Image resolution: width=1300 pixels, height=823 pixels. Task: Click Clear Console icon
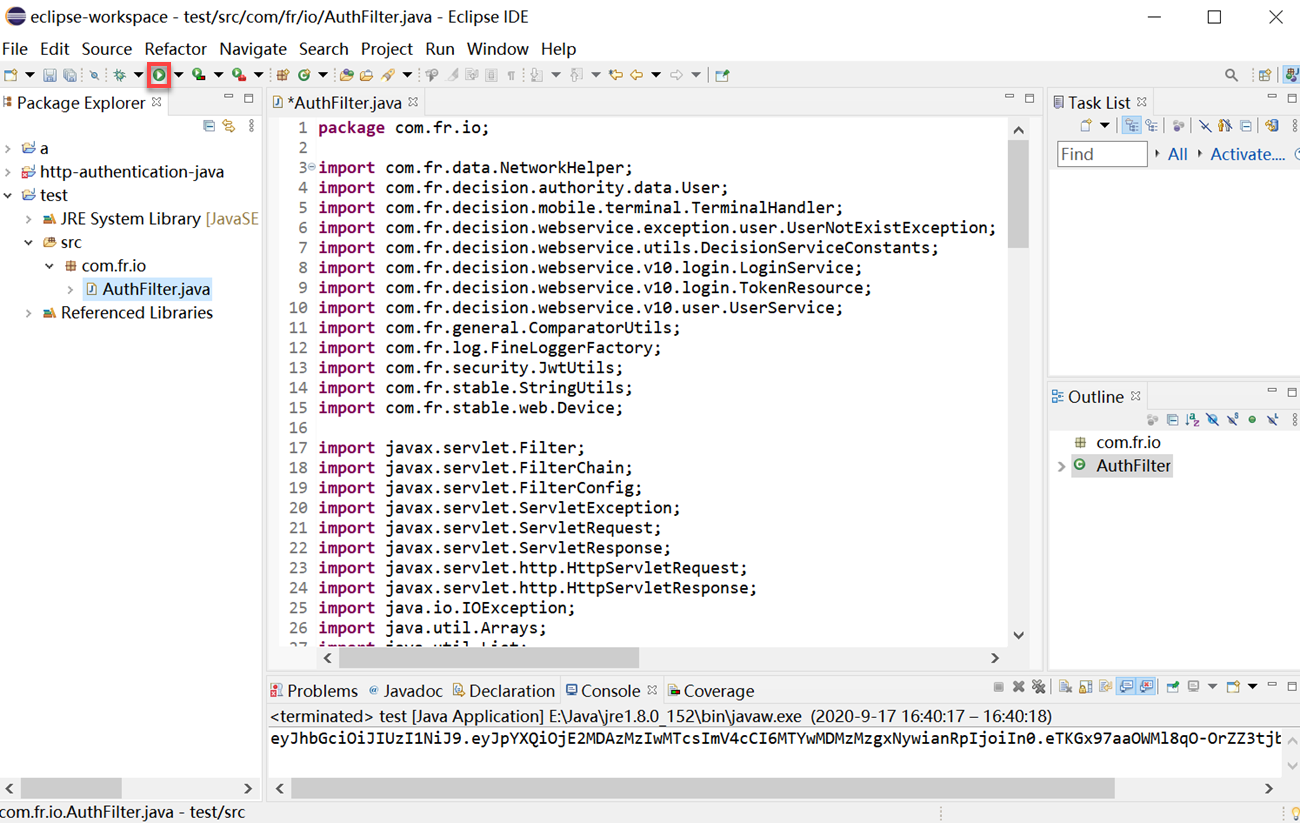coord(1065,687)
